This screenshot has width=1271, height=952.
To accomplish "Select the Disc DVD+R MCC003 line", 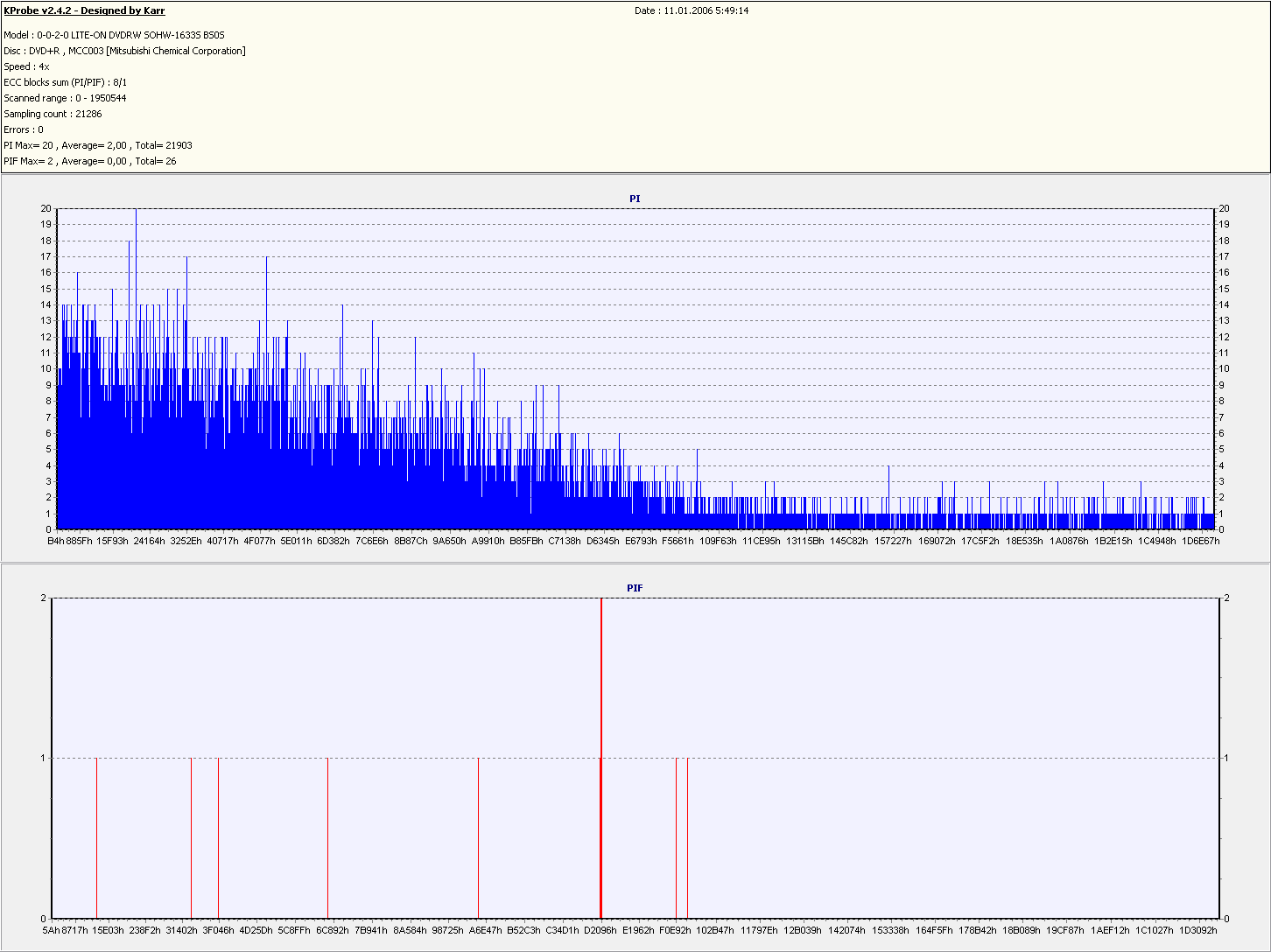I will tap(124, 51).
